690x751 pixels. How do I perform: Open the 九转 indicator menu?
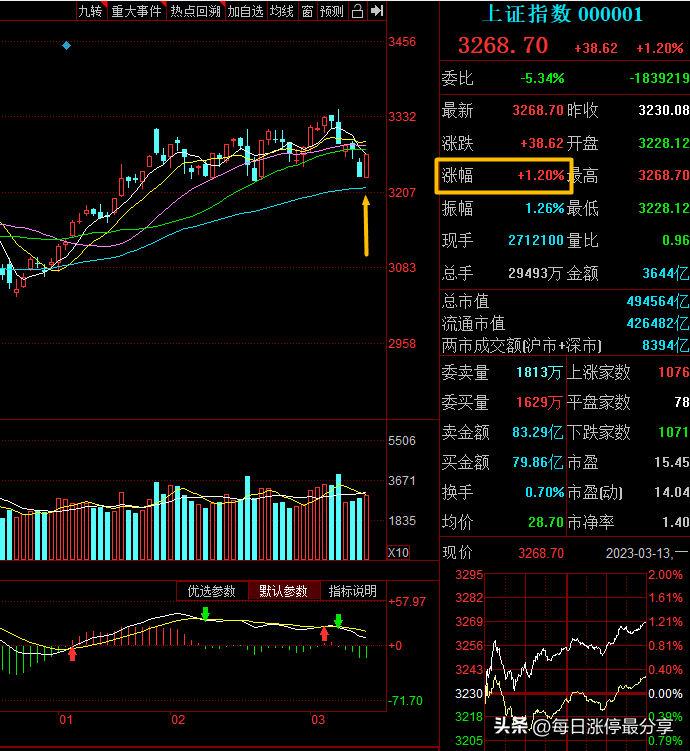coord(89,11)
